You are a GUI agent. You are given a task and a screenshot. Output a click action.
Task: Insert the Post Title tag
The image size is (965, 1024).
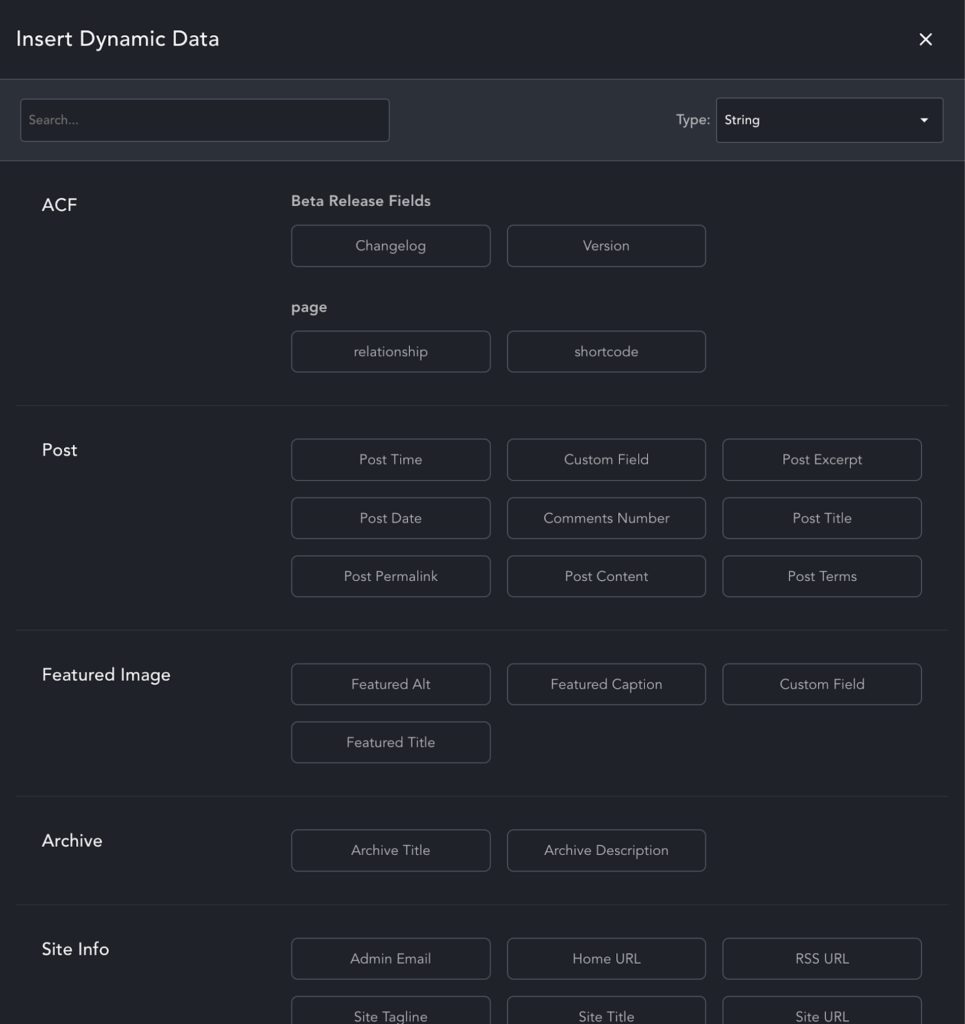click(822, 518)
